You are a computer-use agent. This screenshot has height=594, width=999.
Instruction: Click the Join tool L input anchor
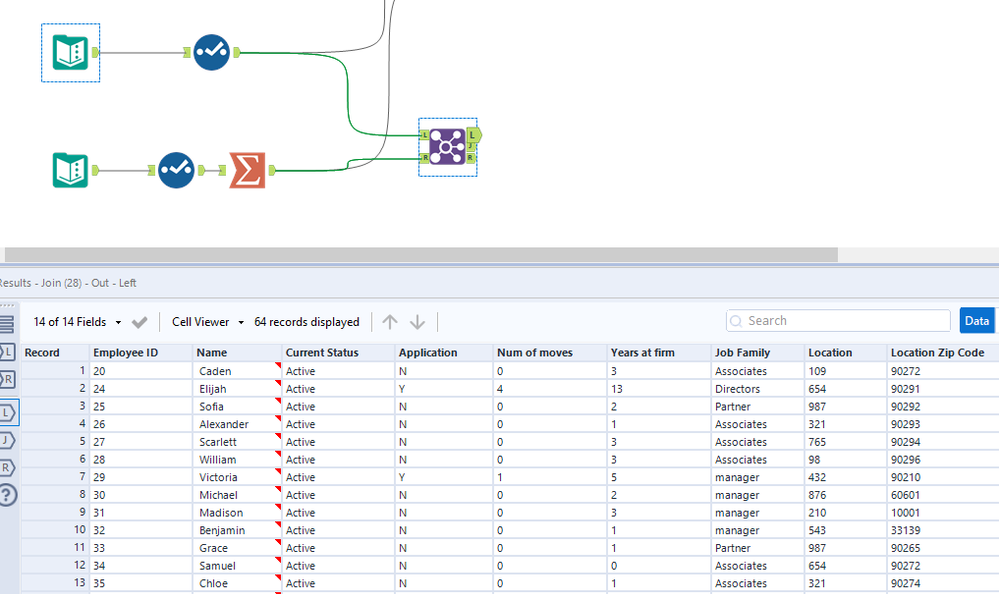(x=425, y=135)
